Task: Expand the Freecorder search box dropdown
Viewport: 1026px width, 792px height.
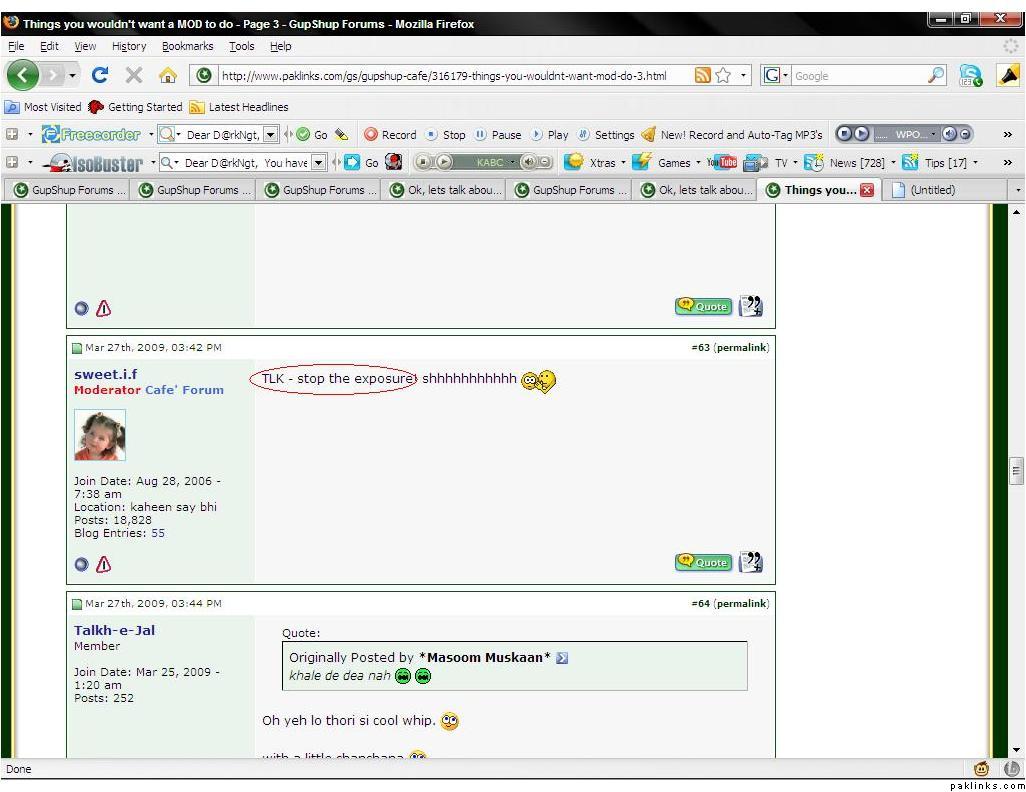Action: pyautogui.click(x=271, y=135)
